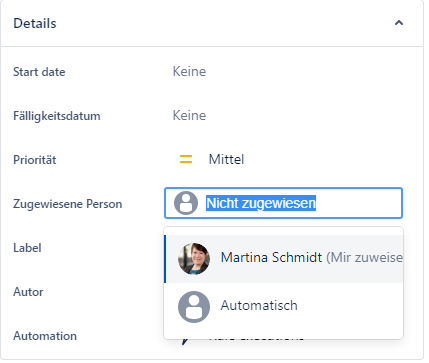The image size is (429, 363).
Task: Click the Details panel heading
Action: point(35,23)
